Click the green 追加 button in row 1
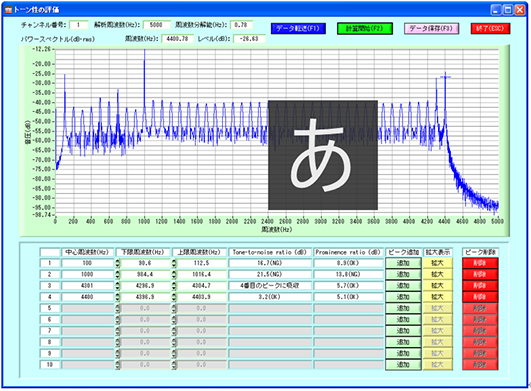This screenshot has width=531, height=391. (x=403, y=263)
